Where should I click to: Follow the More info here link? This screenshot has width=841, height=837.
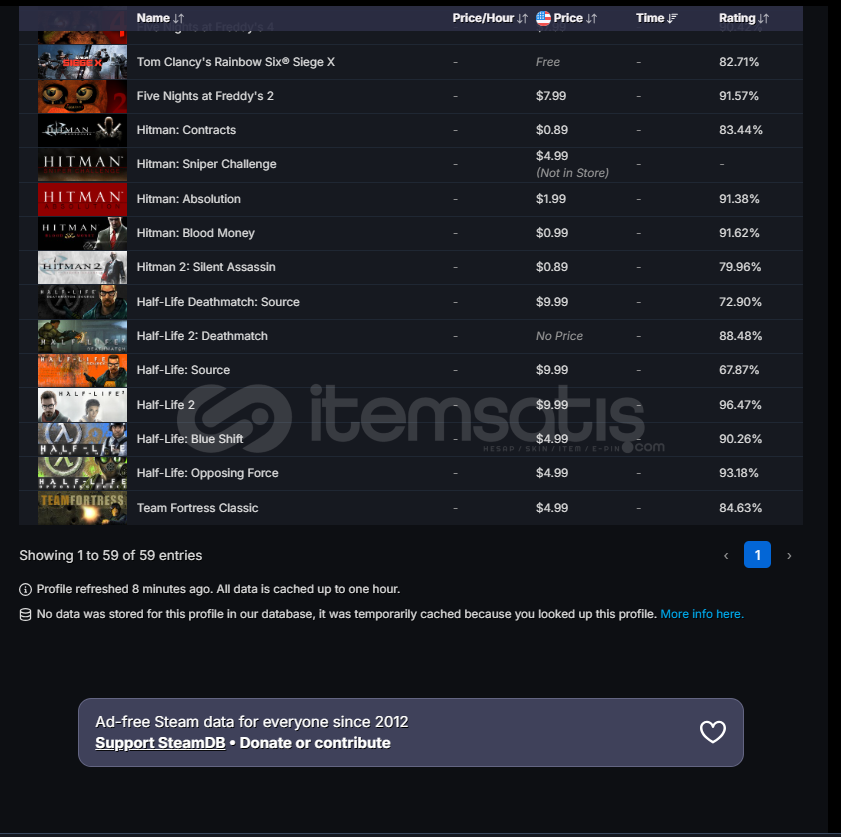click(702, 614)
